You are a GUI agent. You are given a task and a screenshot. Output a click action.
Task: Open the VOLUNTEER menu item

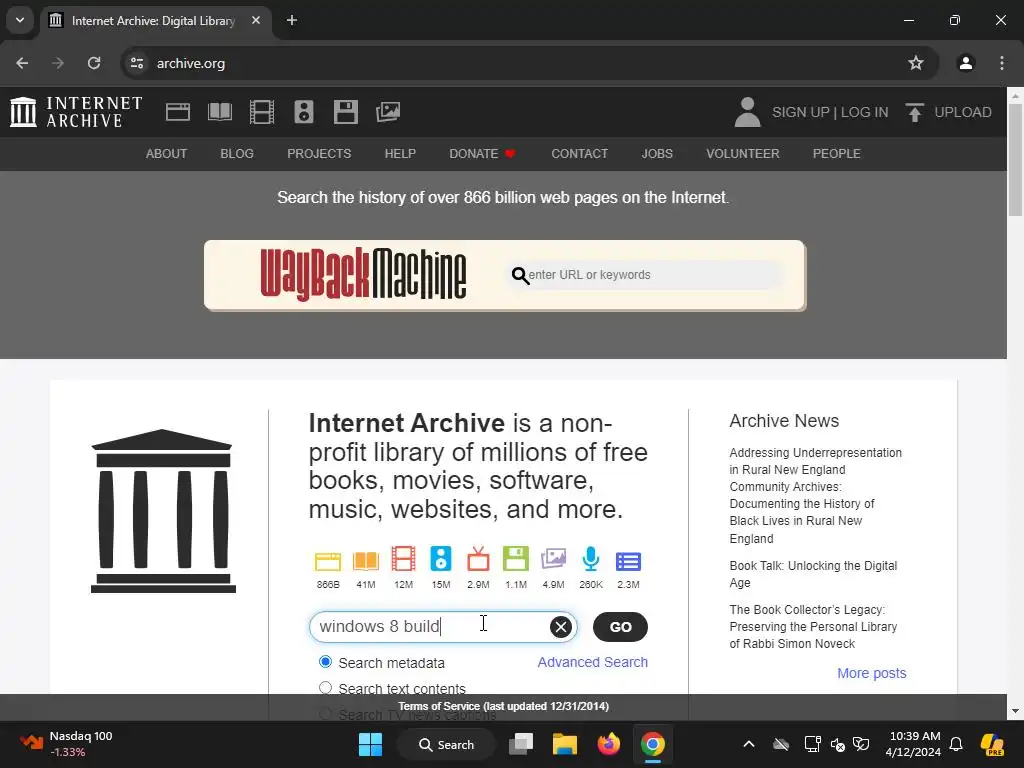[743, 153]
